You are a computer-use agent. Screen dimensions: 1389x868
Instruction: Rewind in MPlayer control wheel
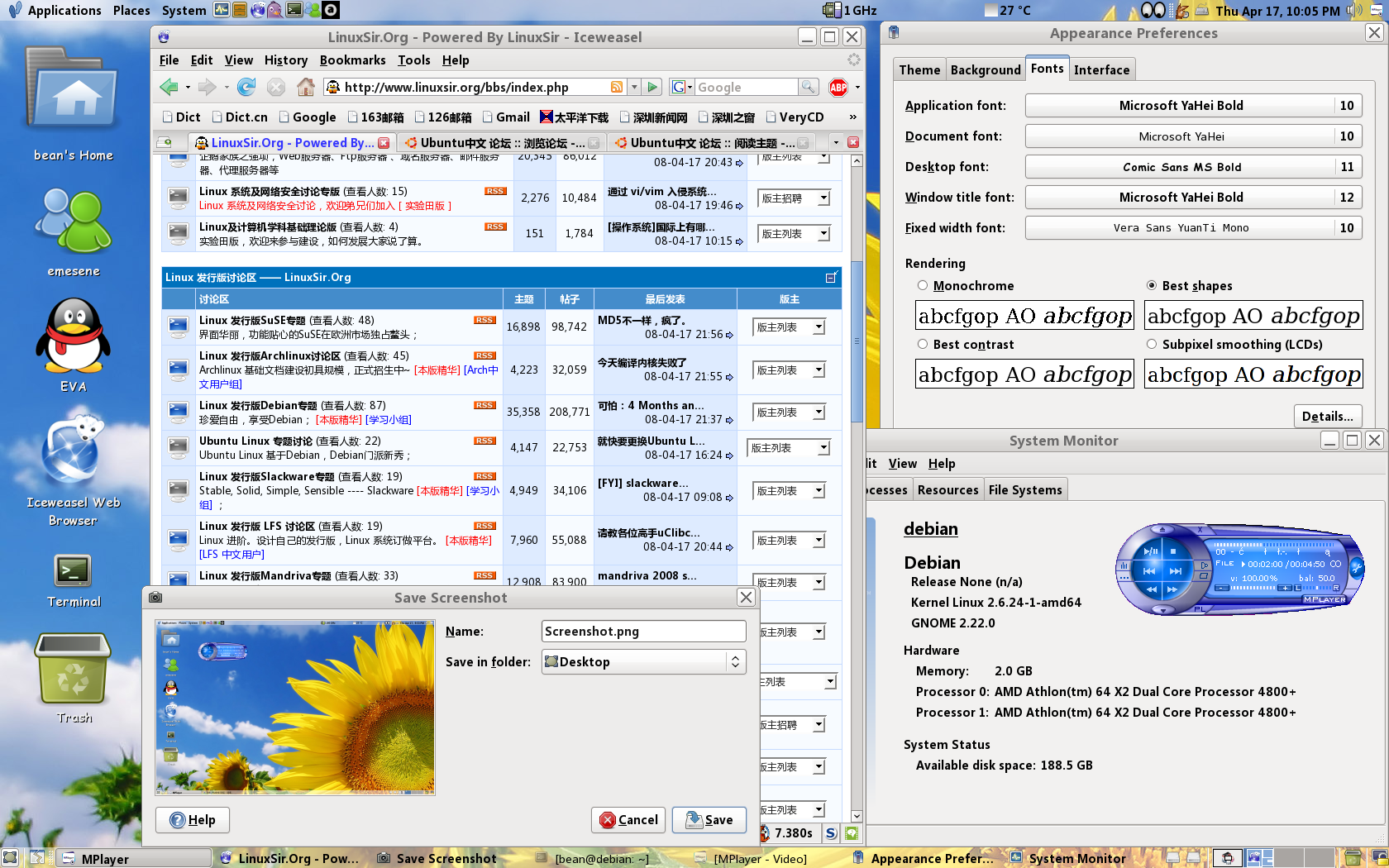click(x=1152, y=589)
